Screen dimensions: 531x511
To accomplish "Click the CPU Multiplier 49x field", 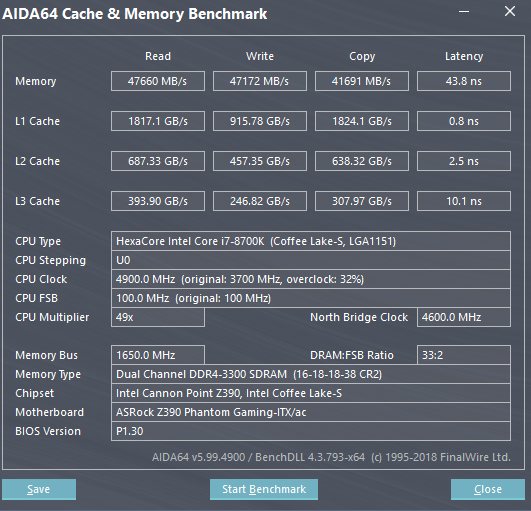I will point(158,317).
